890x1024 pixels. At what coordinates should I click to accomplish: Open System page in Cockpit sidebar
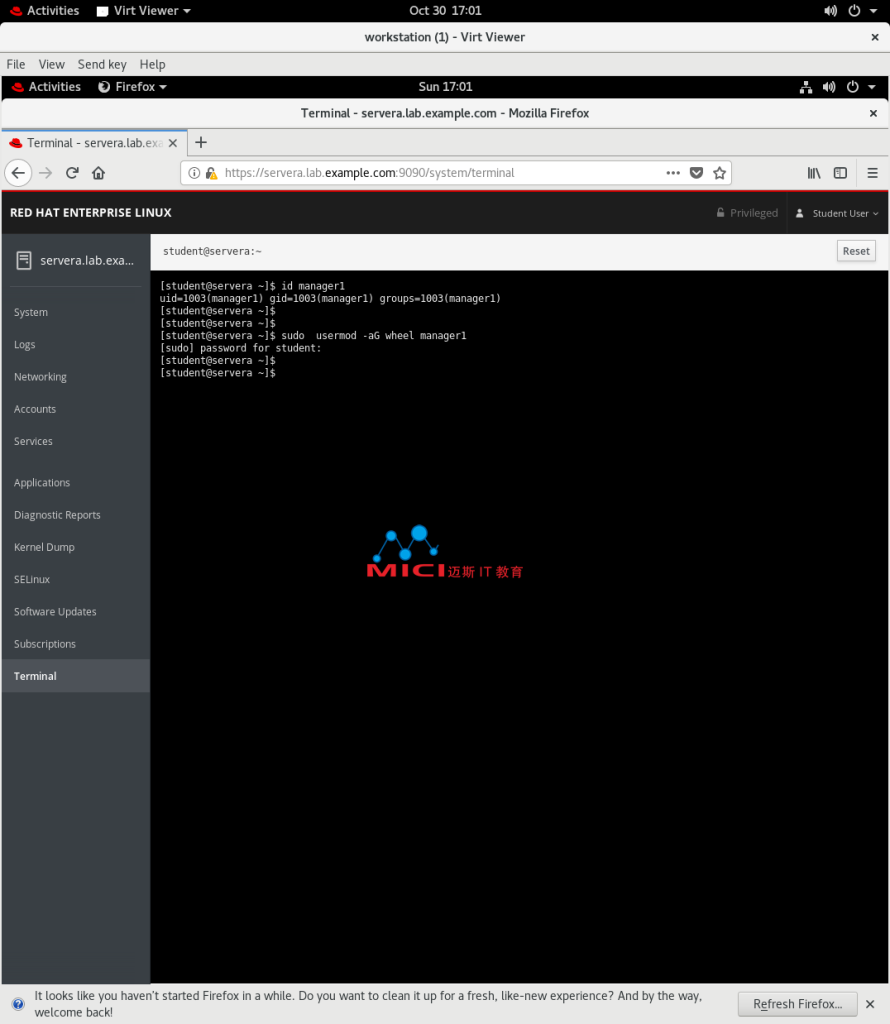(x=76, y=312)
